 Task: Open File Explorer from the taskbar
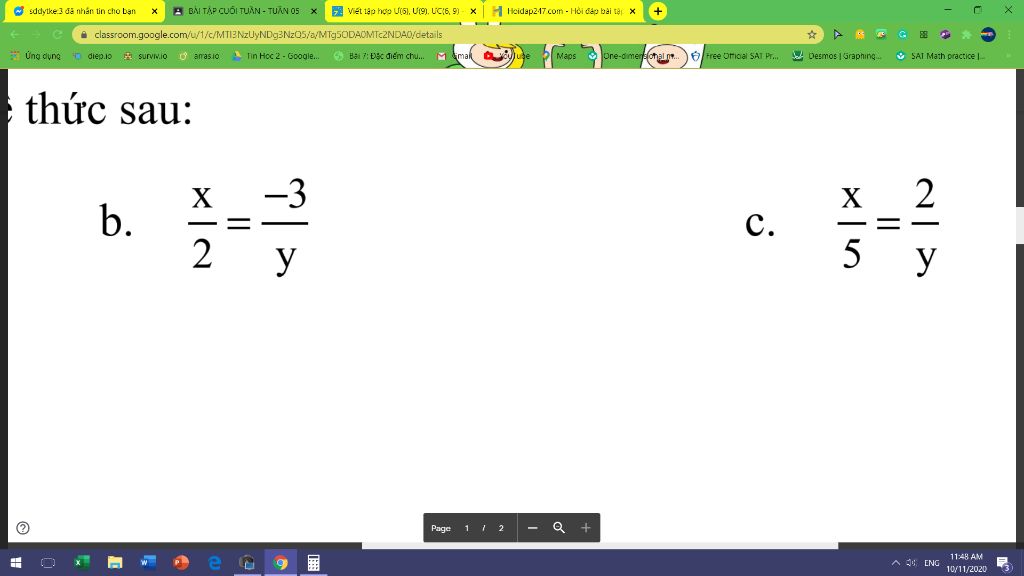point(115,562)
